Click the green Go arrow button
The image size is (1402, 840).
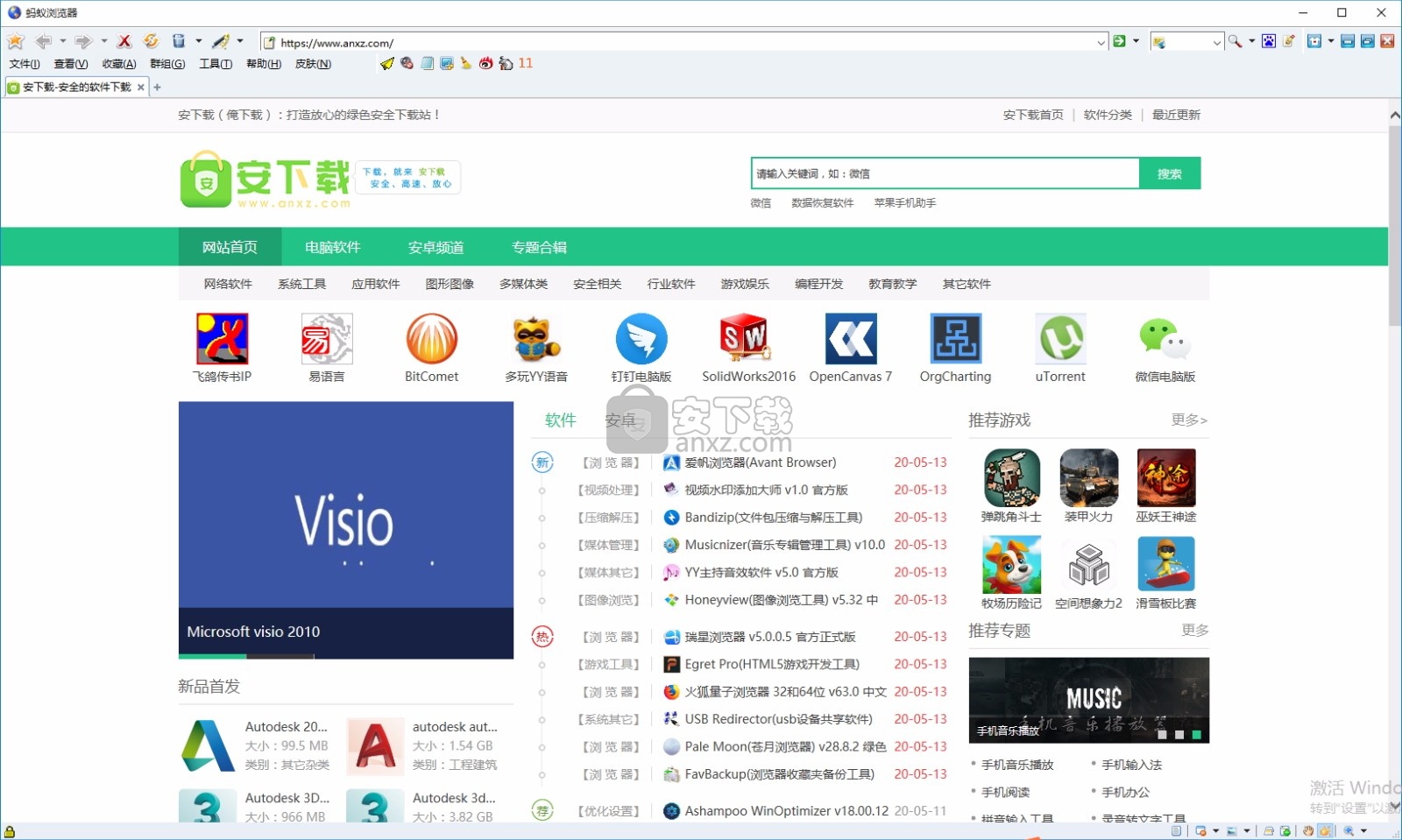pyautogui.click(x=1119, y=41)
